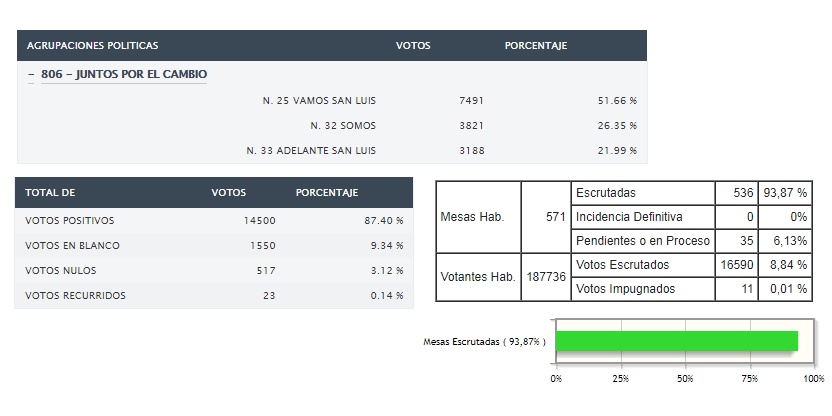
Task: Select the VOTOS POSITIVOS row
Action: [x=214, y=221]
